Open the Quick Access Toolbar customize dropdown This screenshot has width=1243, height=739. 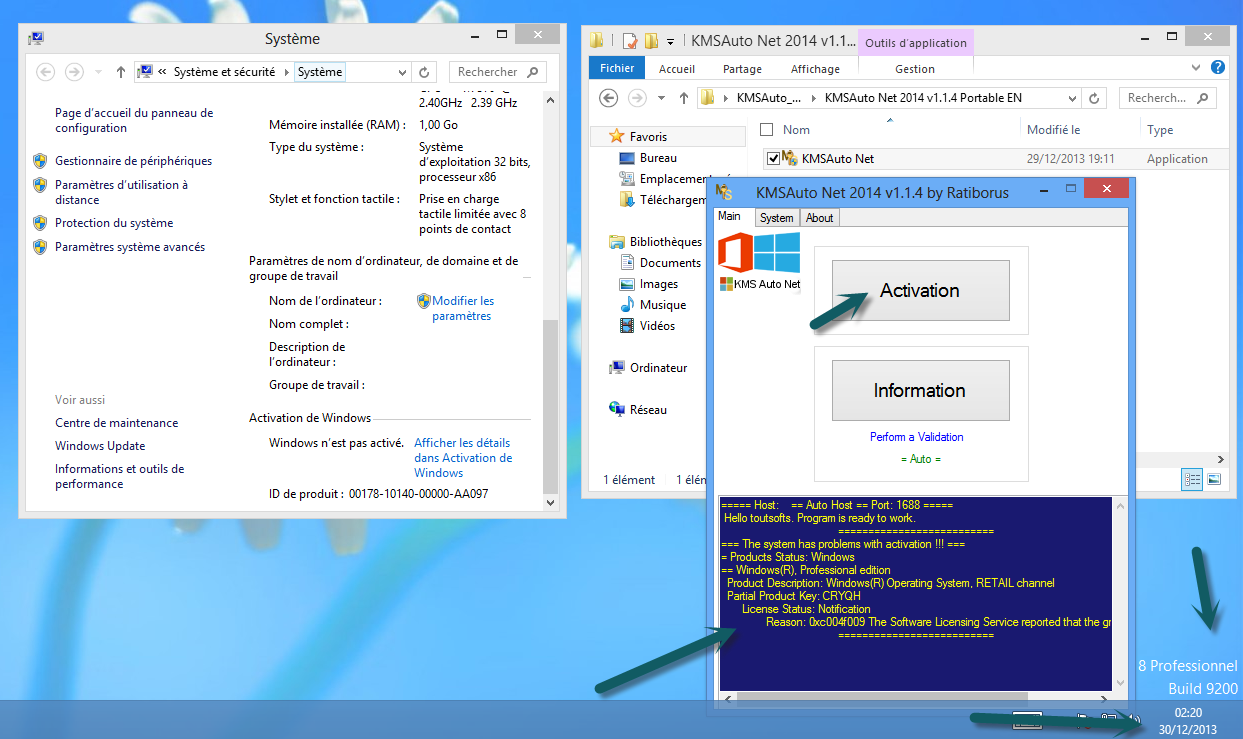(x=670, y=42)
